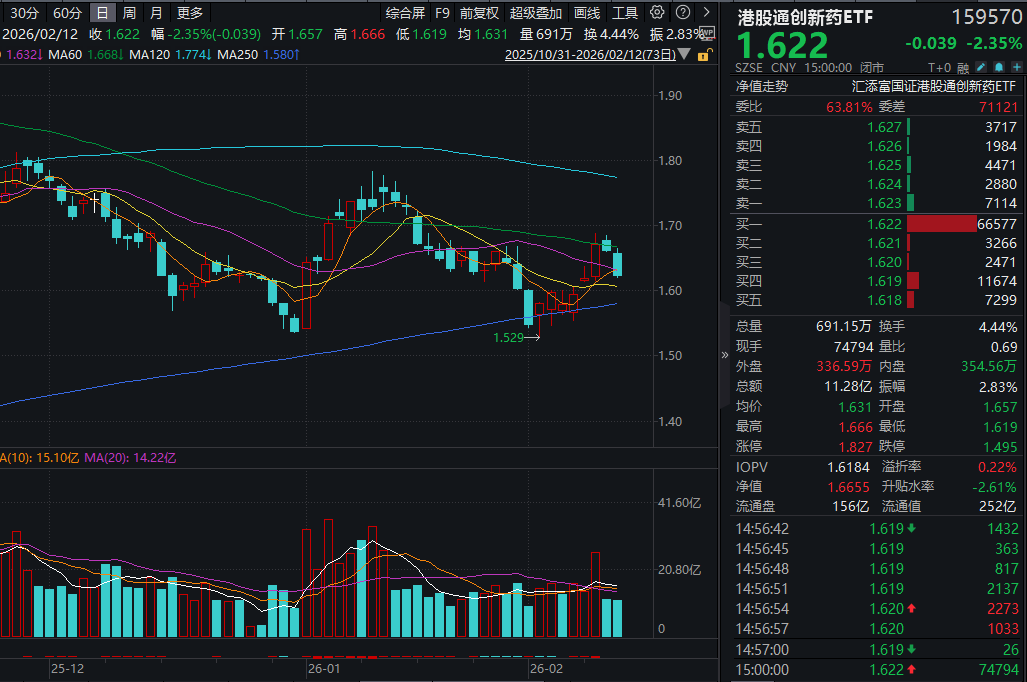Switch to the 日 daily chart tab

coord(104,13)
